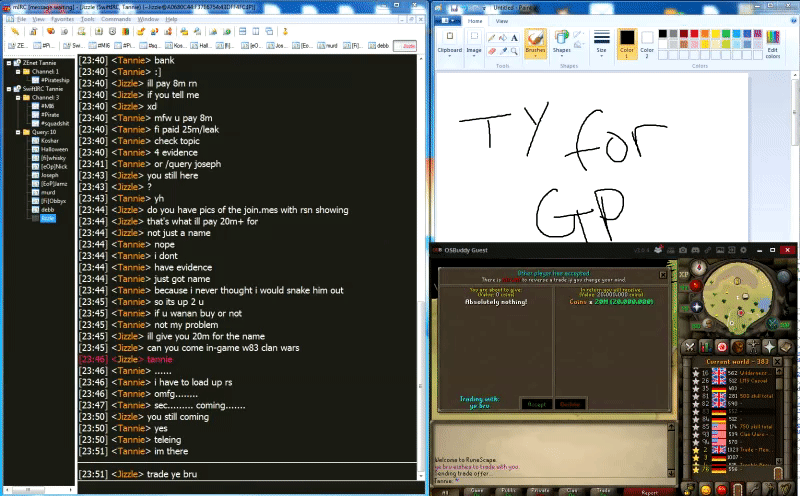This screenshot has height=496, width=800.
Task: Open the Combat Options crossed swords tab
Action: coord(690,347)
